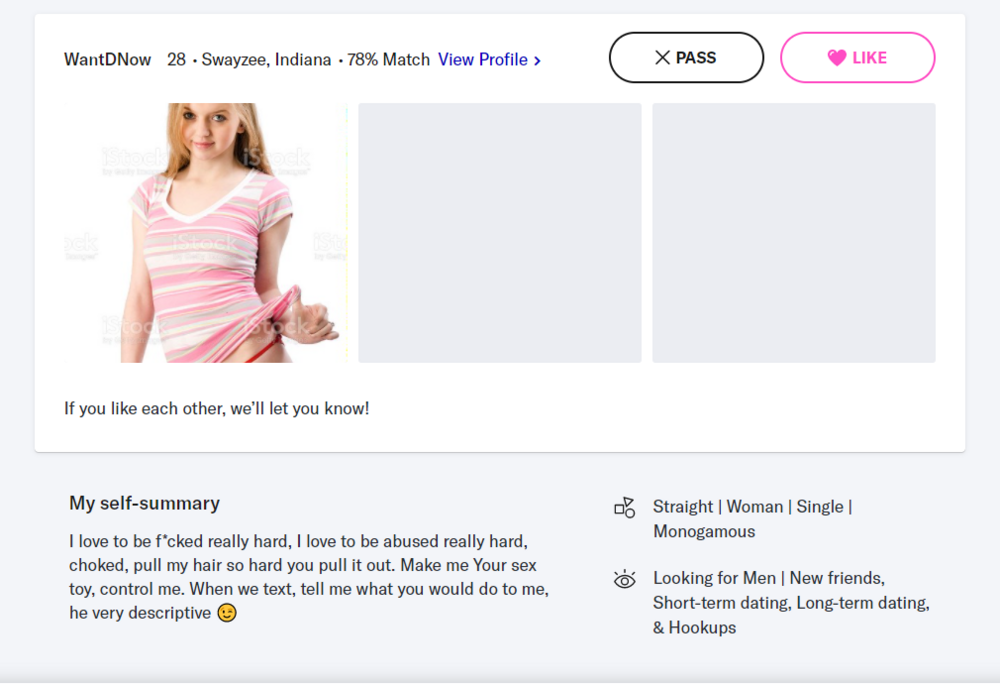Screen dimensions: 1000x684
Task: Select the middle empty photo placeholder
Action: click(x=500, y=232)
